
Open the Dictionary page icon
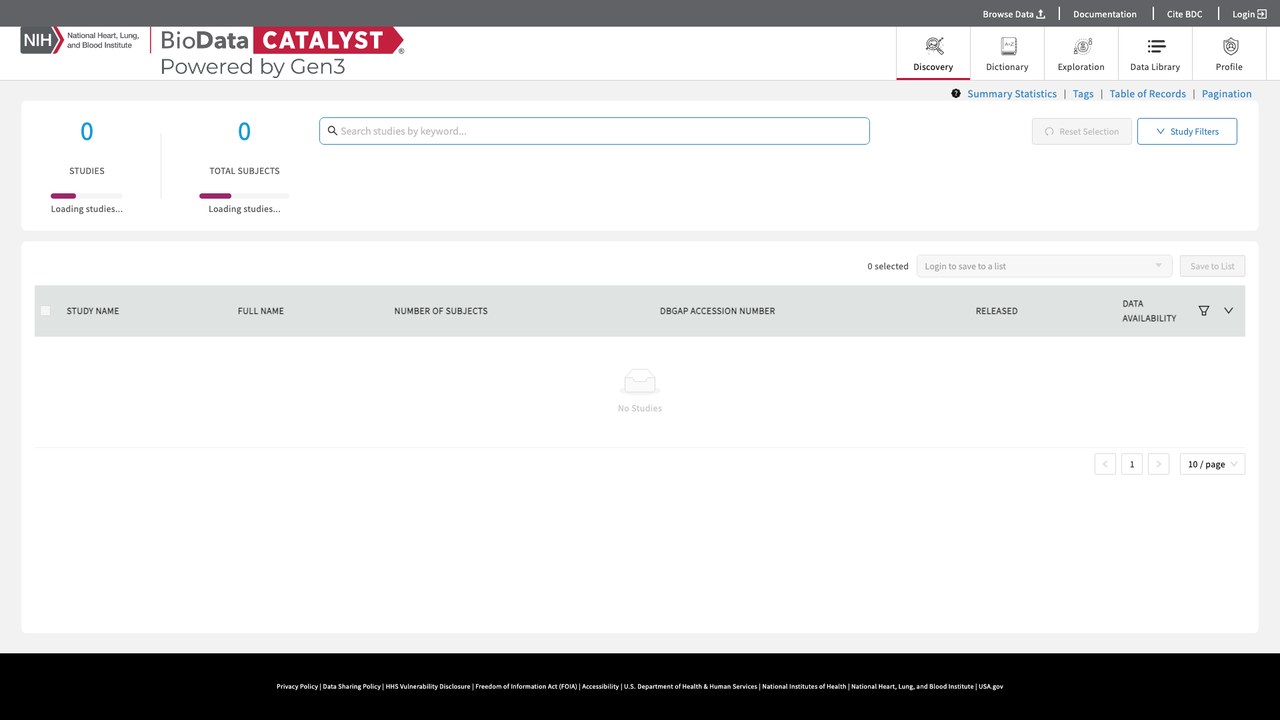tap(1008, 46)
